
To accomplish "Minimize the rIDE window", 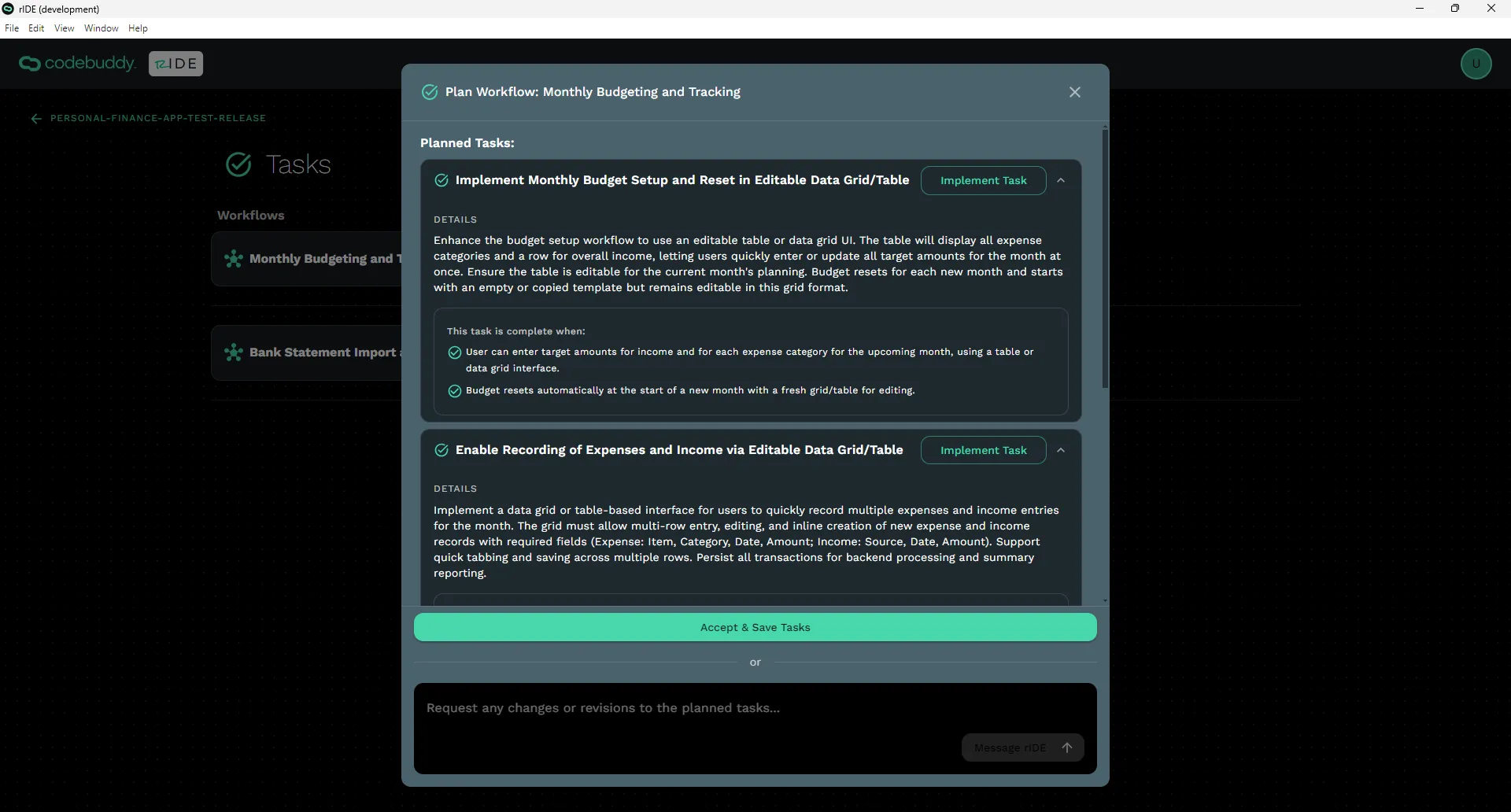I will [1420, 9].
